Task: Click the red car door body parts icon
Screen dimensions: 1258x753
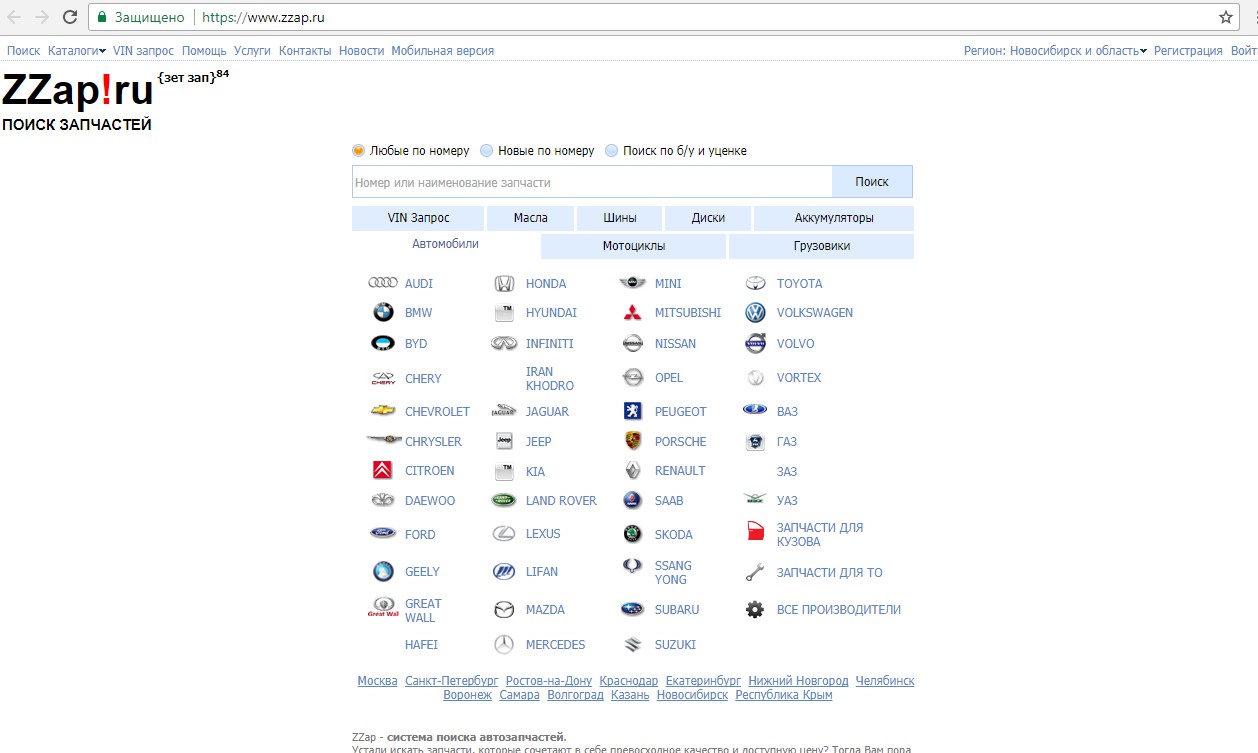Action: pyautogui.click(x=755, y=531)
